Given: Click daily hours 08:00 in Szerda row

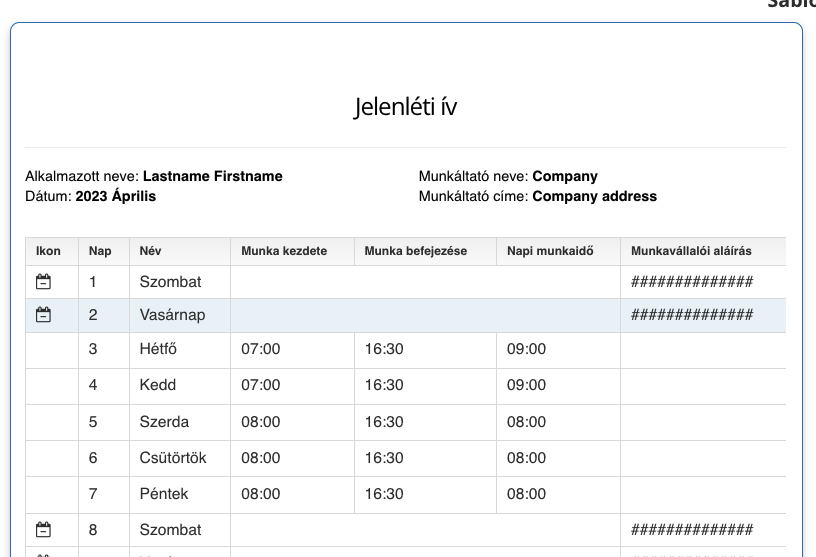Looking at the screenshot, I should click(527, 422).
